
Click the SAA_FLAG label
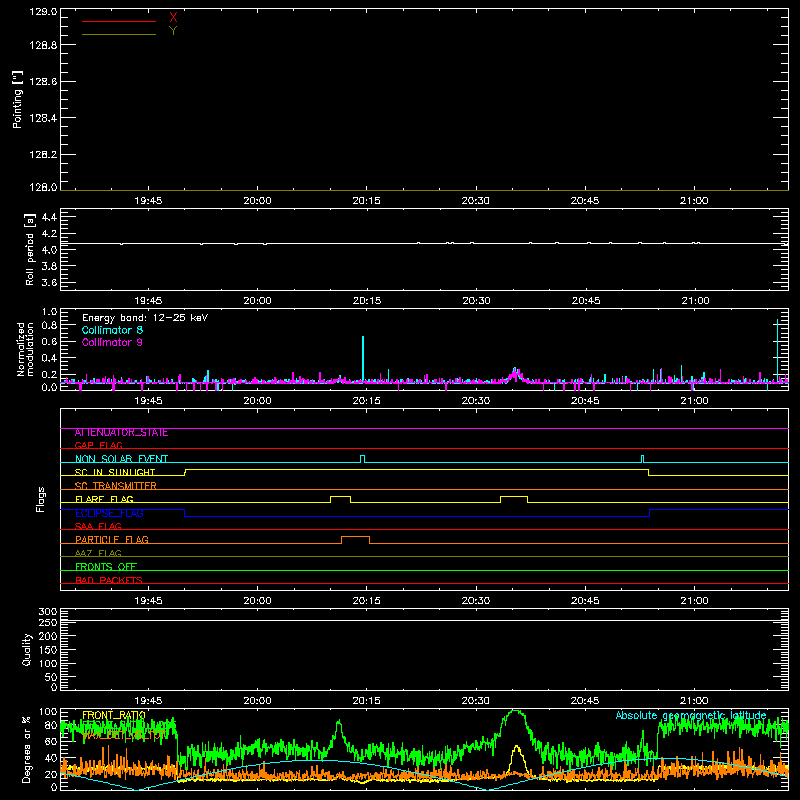coord(98,526)
